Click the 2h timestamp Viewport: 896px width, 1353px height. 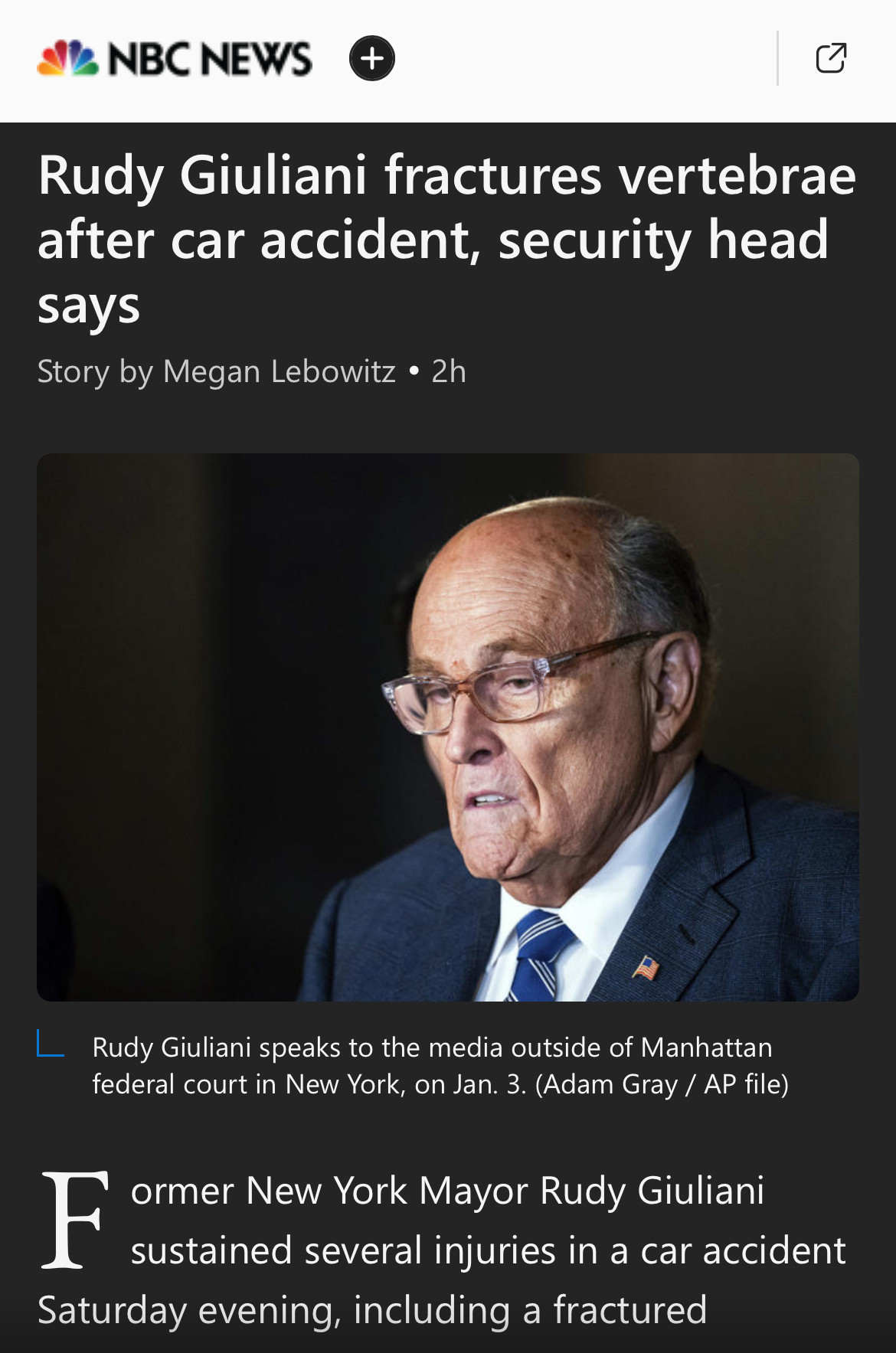pos(449,371)
